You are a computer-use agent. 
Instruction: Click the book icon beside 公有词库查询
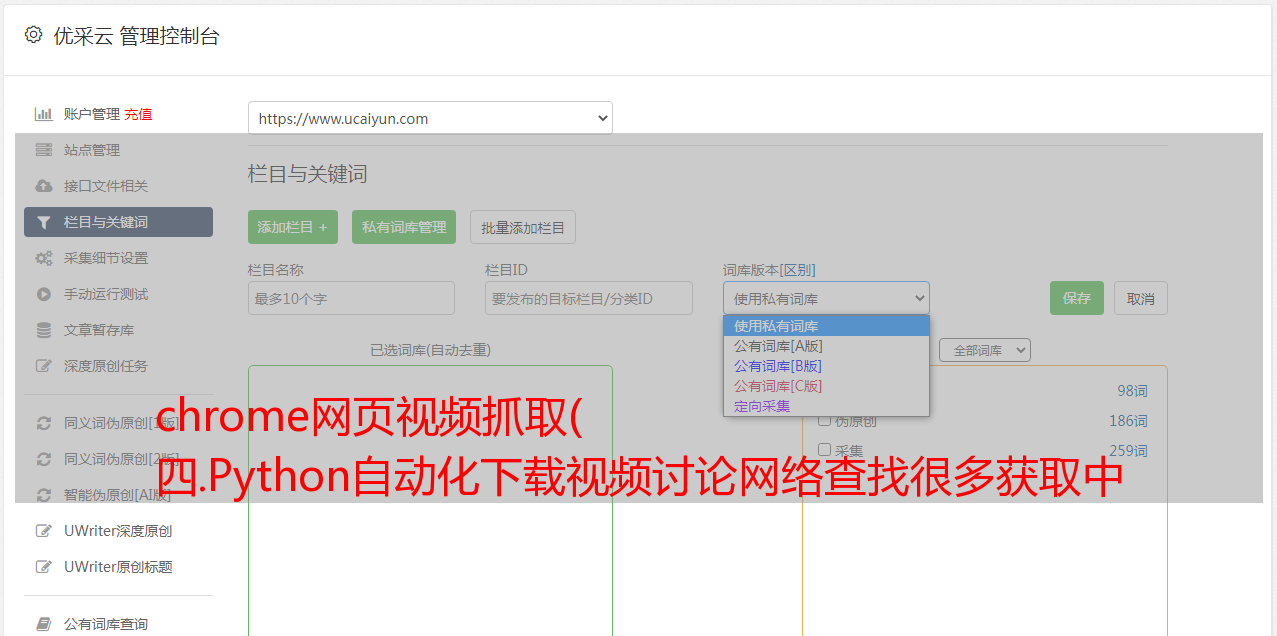tap(43, 624)
